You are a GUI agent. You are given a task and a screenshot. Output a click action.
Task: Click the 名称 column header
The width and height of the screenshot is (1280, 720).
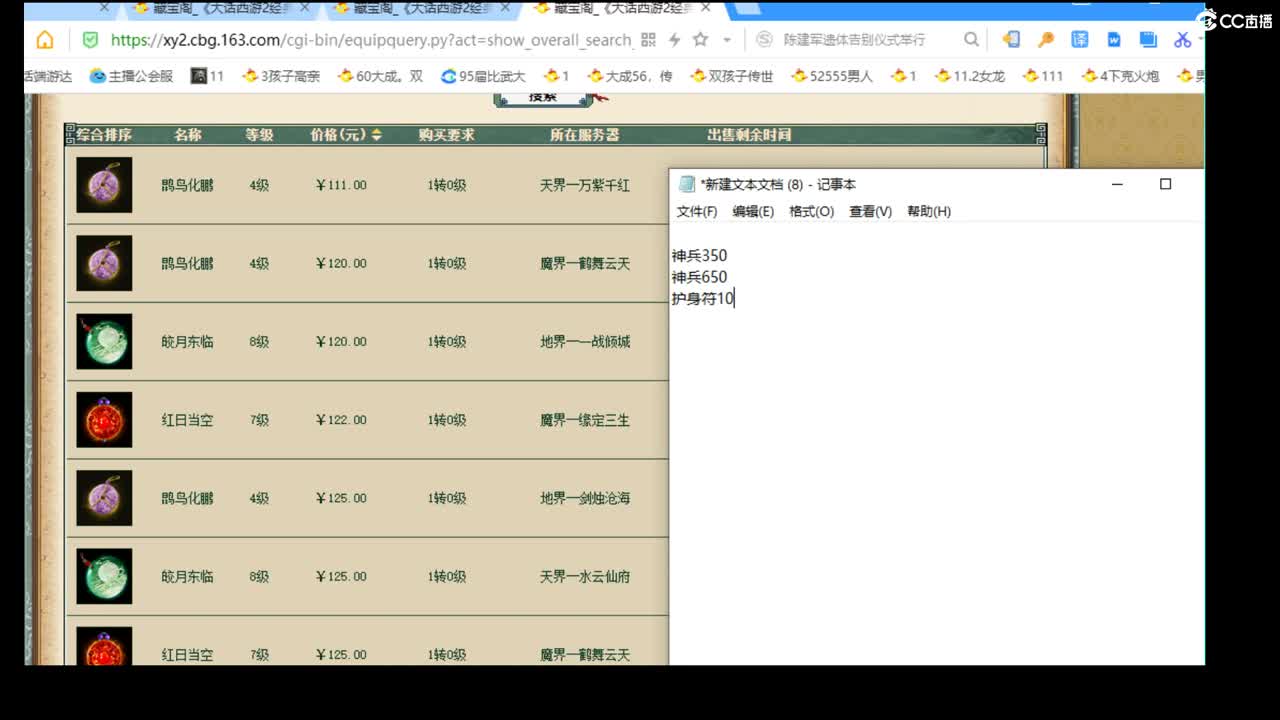point(188,135)
